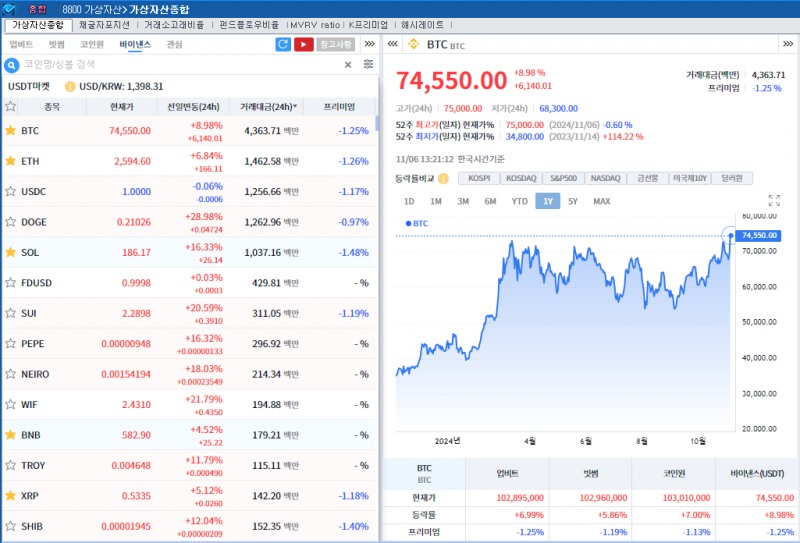Sort by 전일변동(24h) column header
The height and width of the screenshot is (543, 800).
click(x=193, y=107)
